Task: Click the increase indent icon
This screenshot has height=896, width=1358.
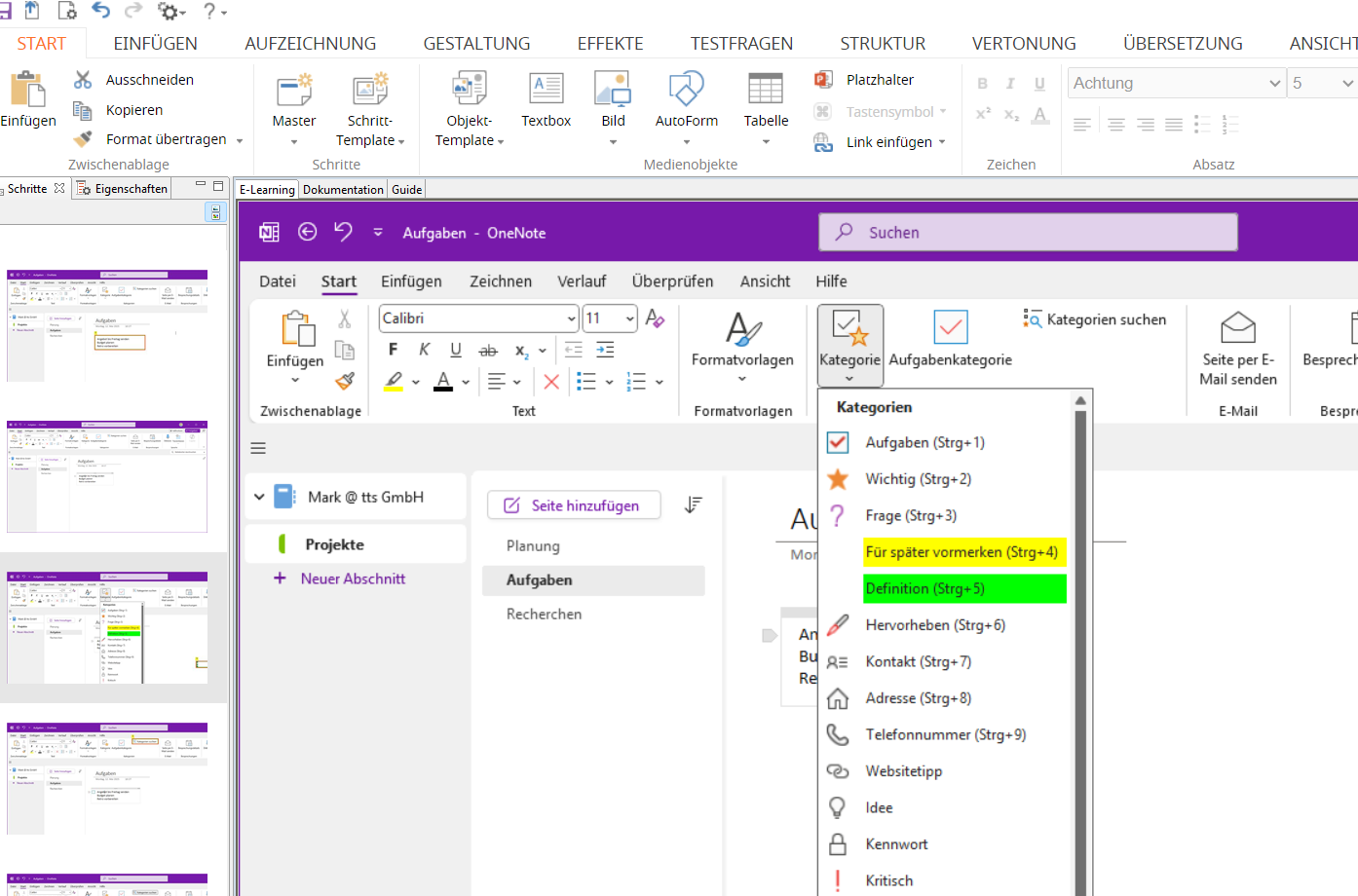Action: (605, 350)
